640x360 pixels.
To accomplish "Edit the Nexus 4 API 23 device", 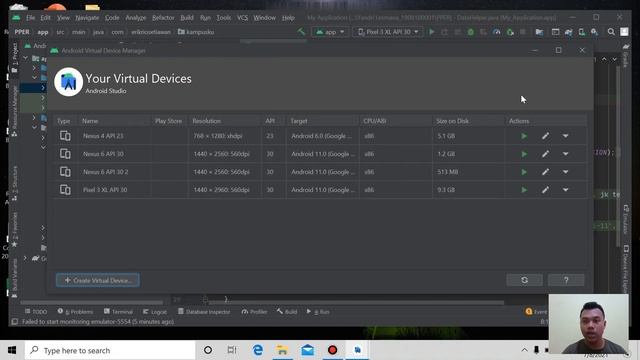I will click(x=545, y=136).
